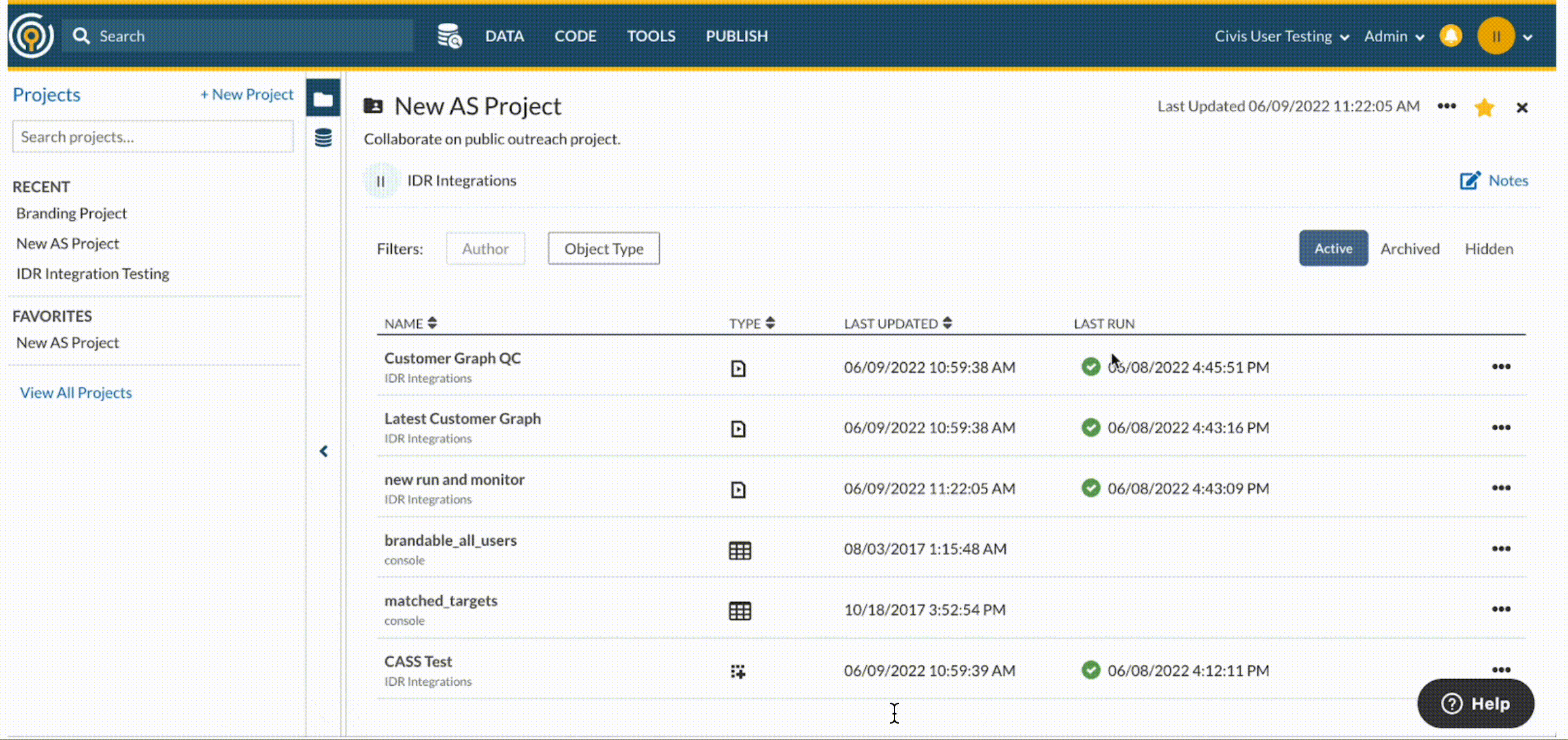Open New AS Project under Recent
The height and width of the screenshot is (740, 1568).
pyautogui.click(x=67, y=244)
